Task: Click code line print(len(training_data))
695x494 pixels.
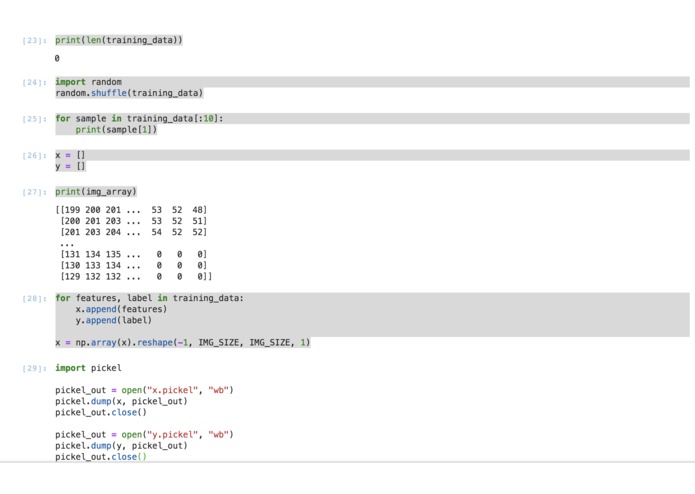Action: (x=119, y=40)
